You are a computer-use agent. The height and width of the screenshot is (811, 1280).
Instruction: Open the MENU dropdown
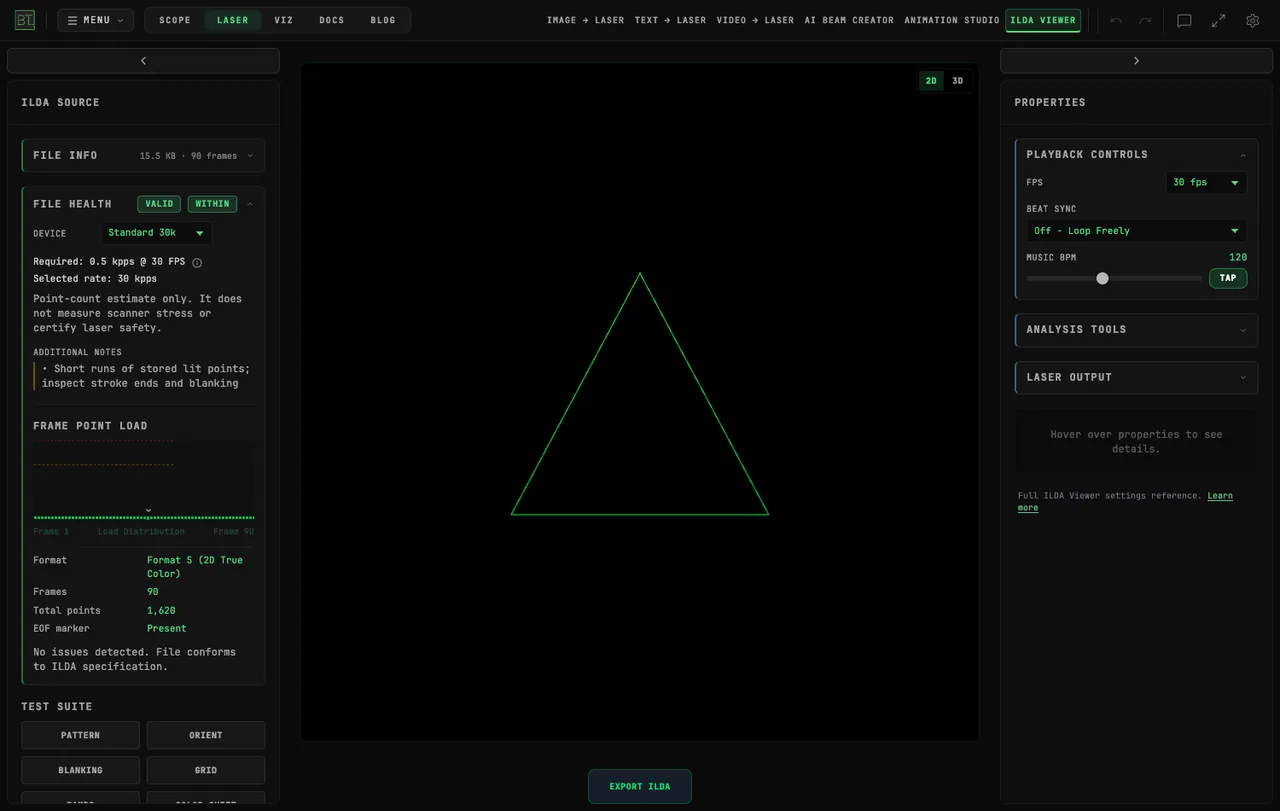click(95, 20)
